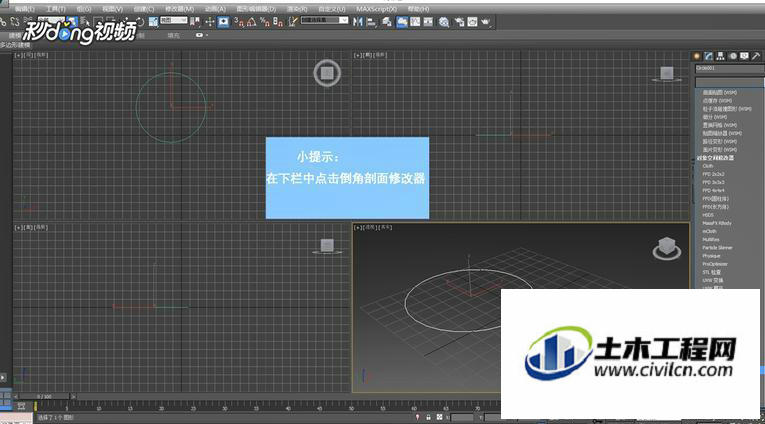Viewport: 765px width, 424px height.
Task: Open the Layer Manager icon
Action: point(387,22)
